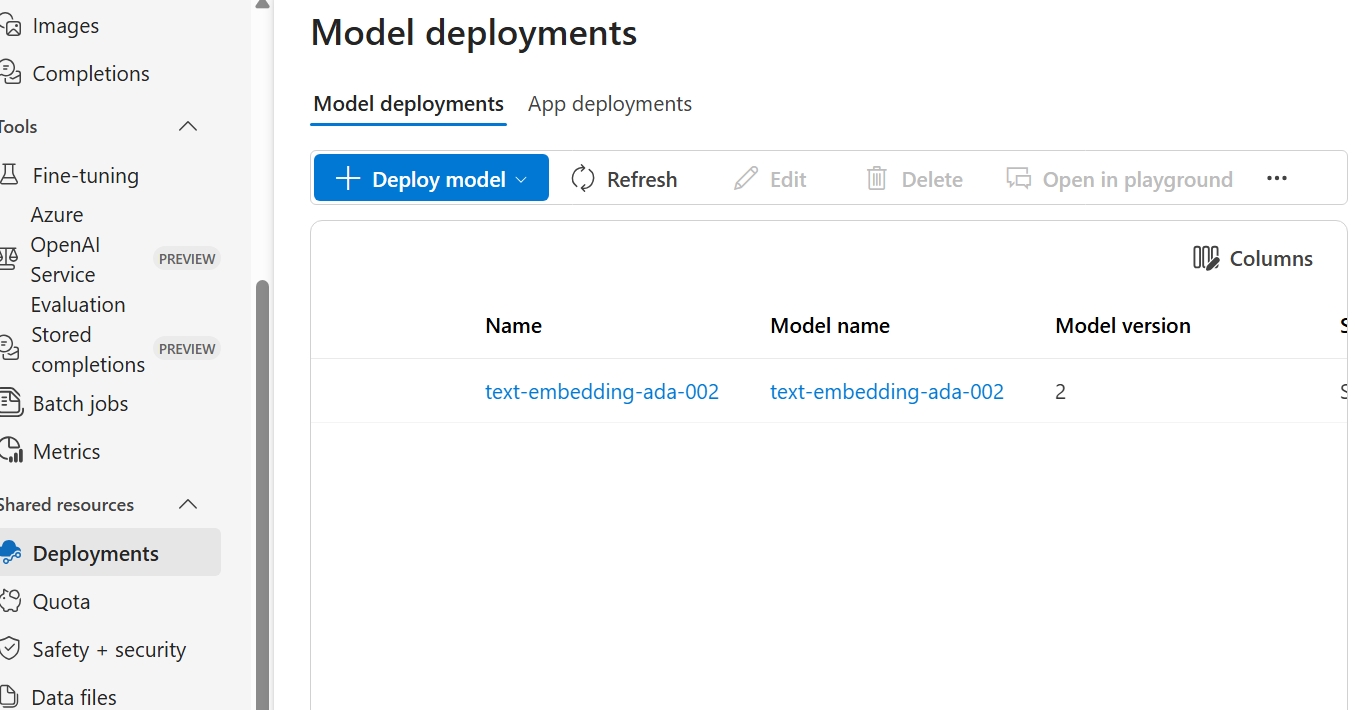The height and width of the screenshot is (710, 1355).
Task: Click the Delete label in toolbar
Action: coord(932,180)
